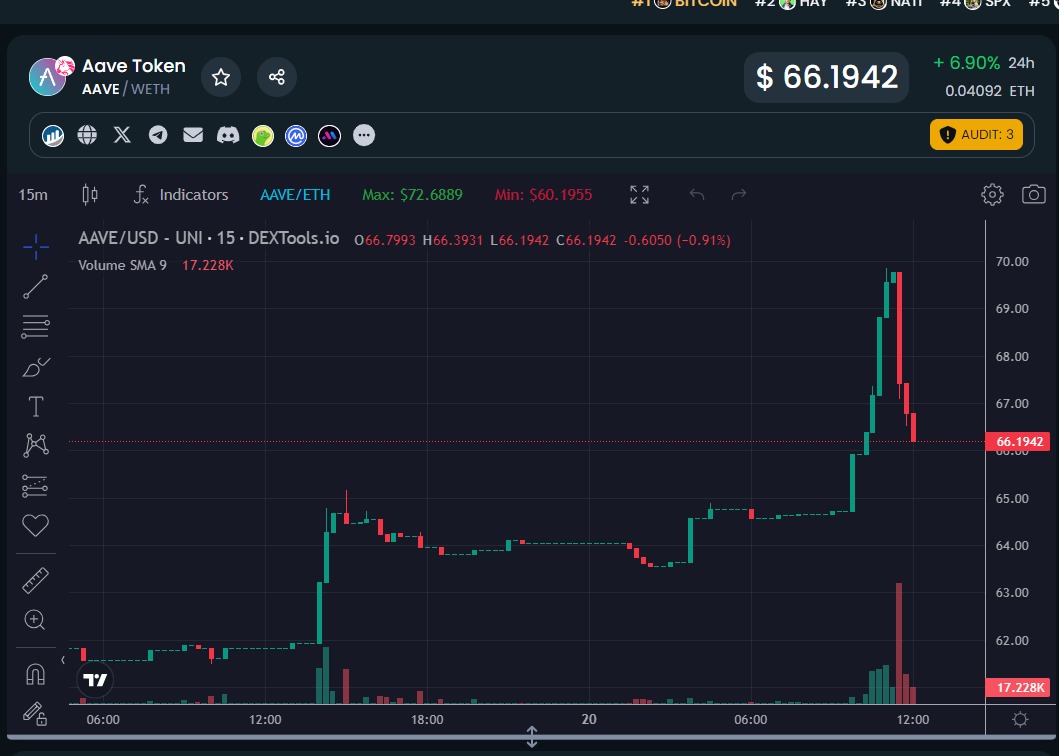This screenshot has width=1059, height=756.
Task: Open the CoinGecko listing icon
Action: pyautogui.click(x=263, y=136)
